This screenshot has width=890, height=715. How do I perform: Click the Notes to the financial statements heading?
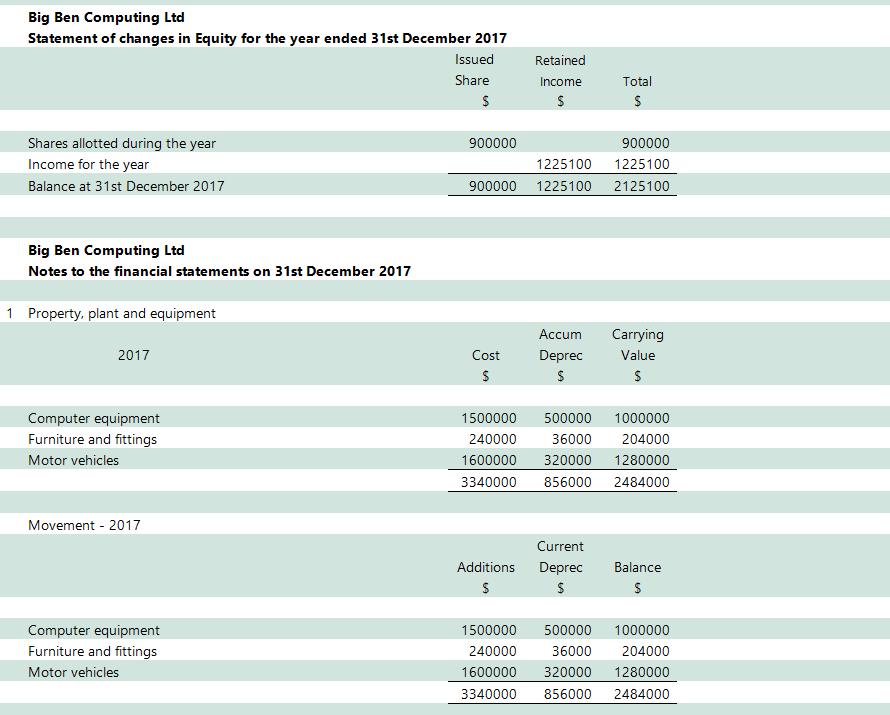219,271
